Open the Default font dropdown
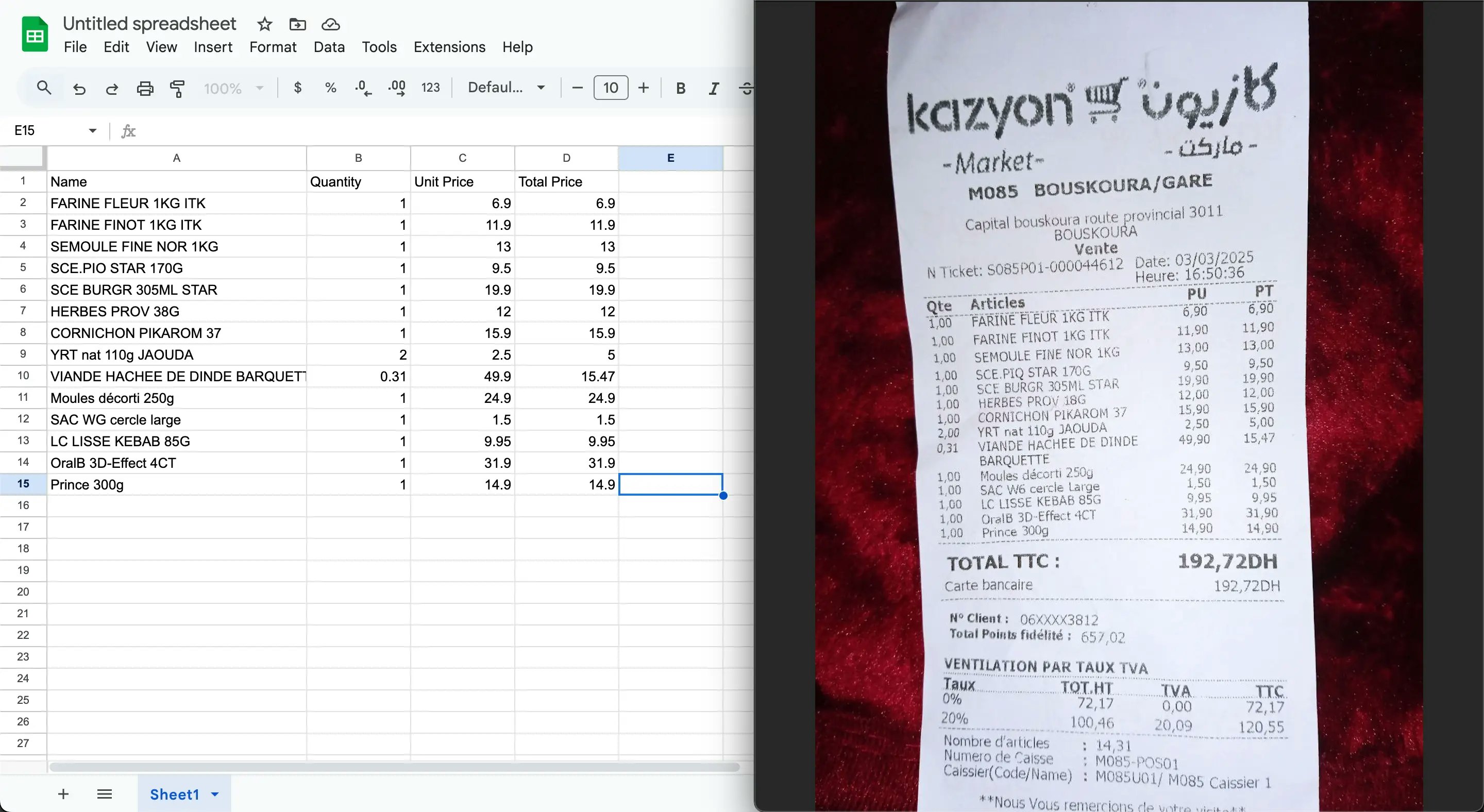Screen dimensions: 1484x812 click(506, 88)
